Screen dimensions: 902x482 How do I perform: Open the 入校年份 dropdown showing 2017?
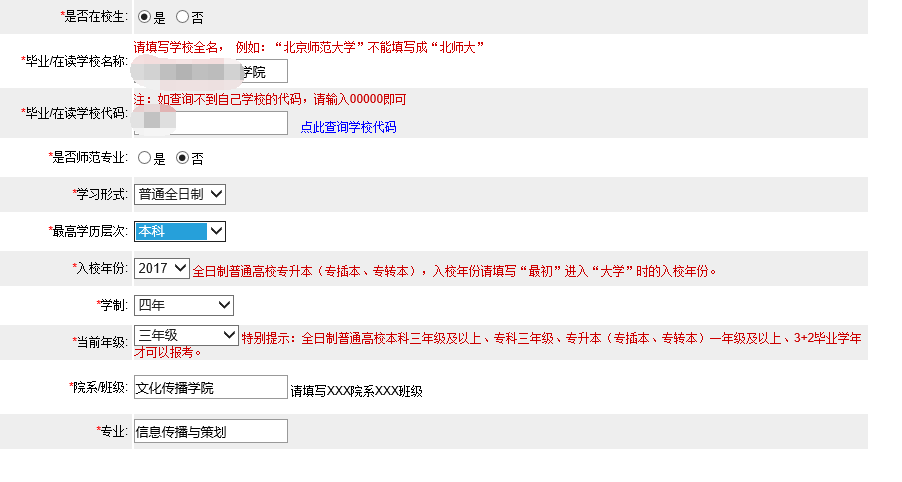(162, 268)
